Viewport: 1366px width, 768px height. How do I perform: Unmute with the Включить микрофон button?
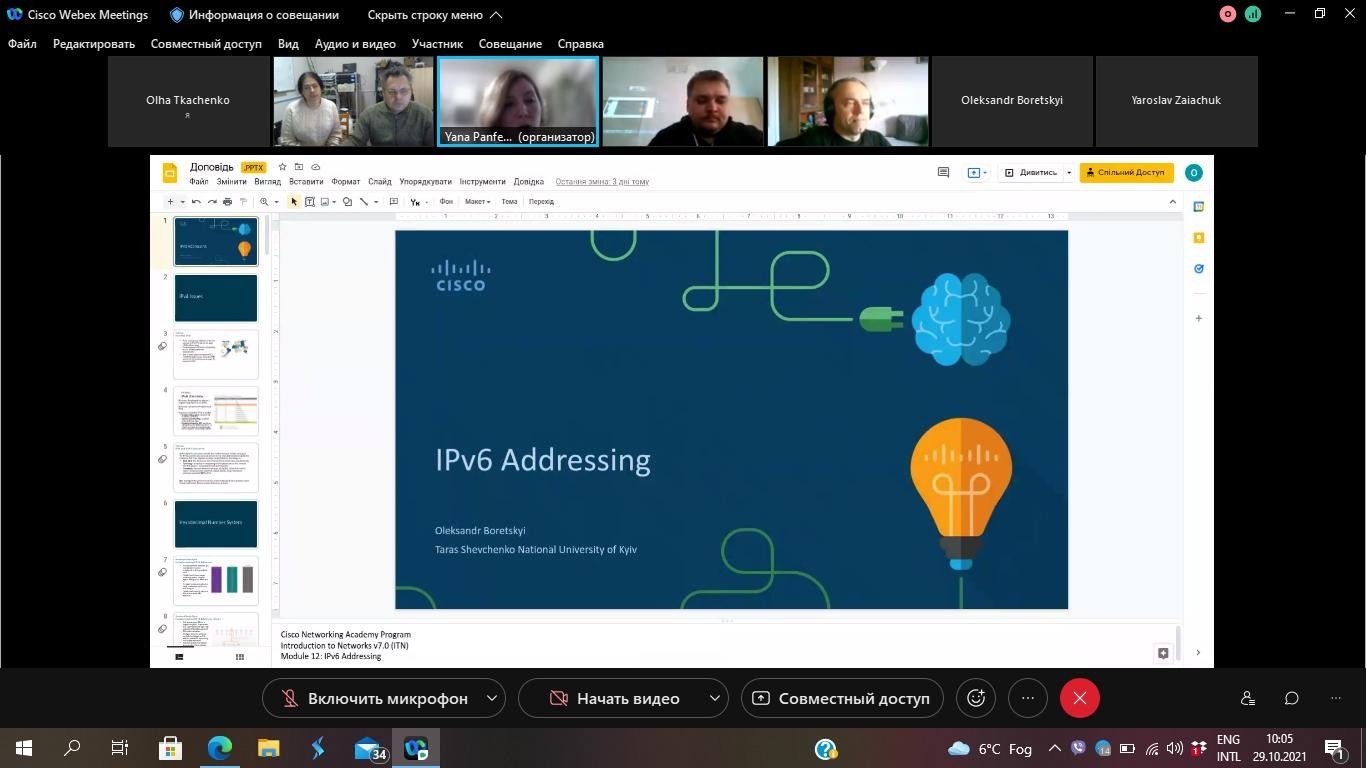pyautogui.click(x=374, y=698)
